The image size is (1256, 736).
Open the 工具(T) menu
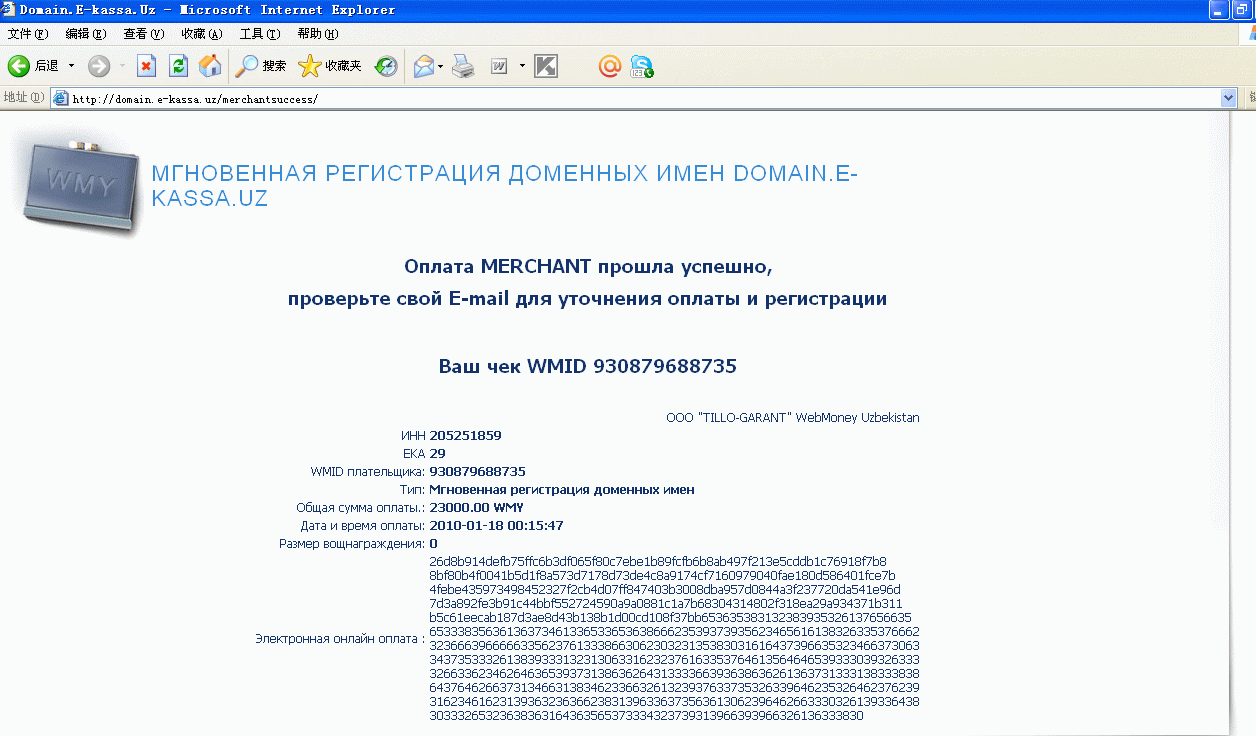pyautogui.click(x=260, y=34)
